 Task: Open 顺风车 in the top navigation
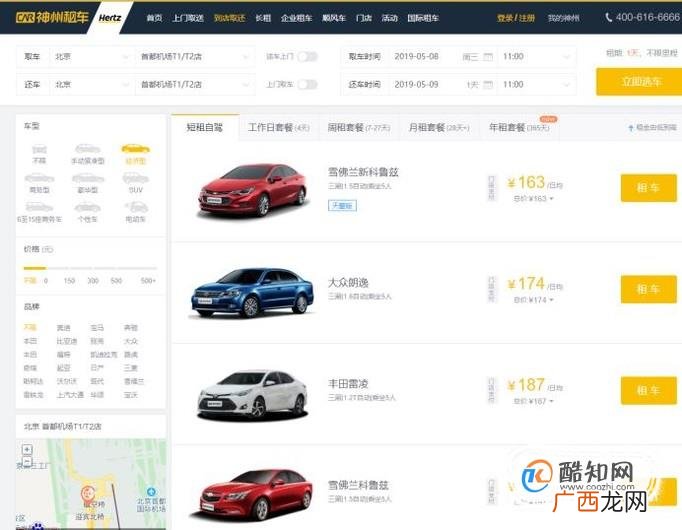coord(334,18)
